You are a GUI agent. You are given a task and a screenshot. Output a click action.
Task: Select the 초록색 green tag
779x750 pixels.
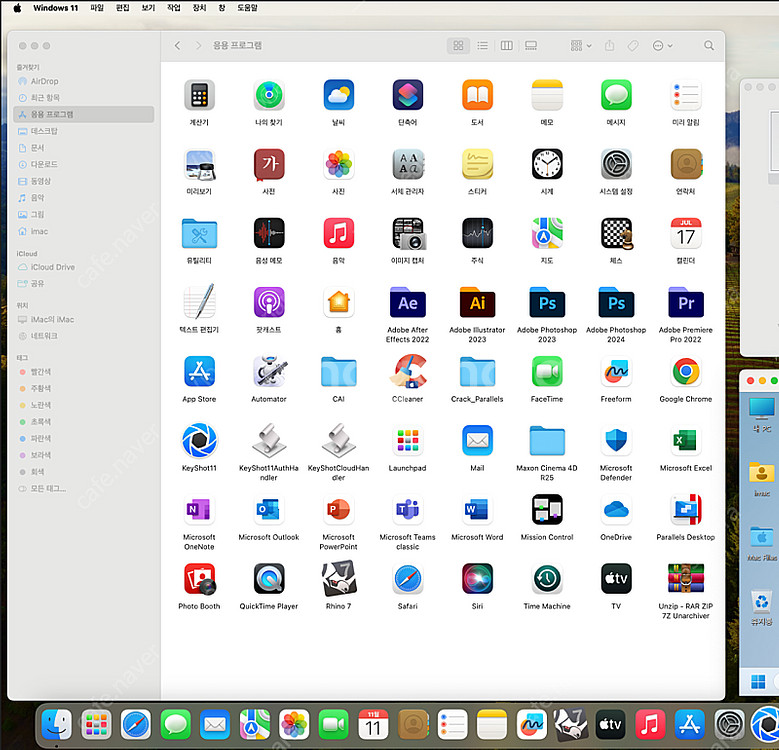pos(83,422)
